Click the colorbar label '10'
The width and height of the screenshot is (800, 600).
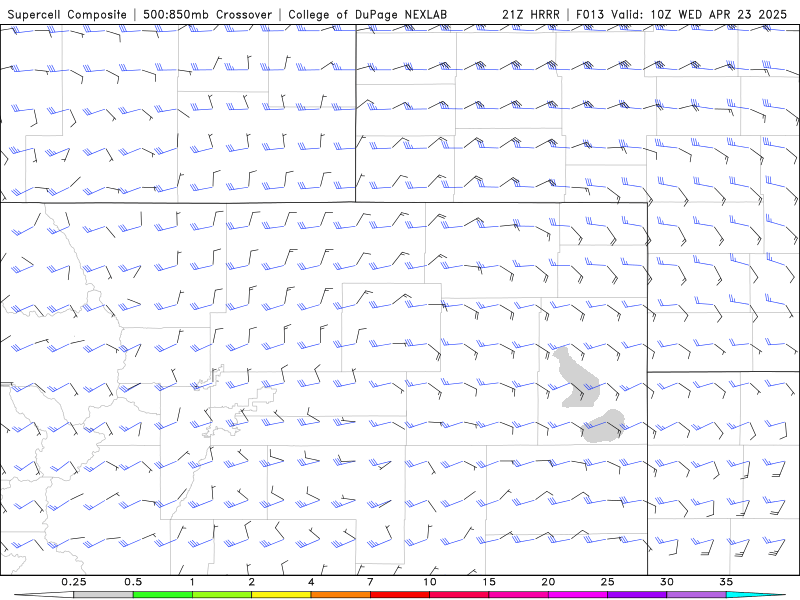click(430, 582)
